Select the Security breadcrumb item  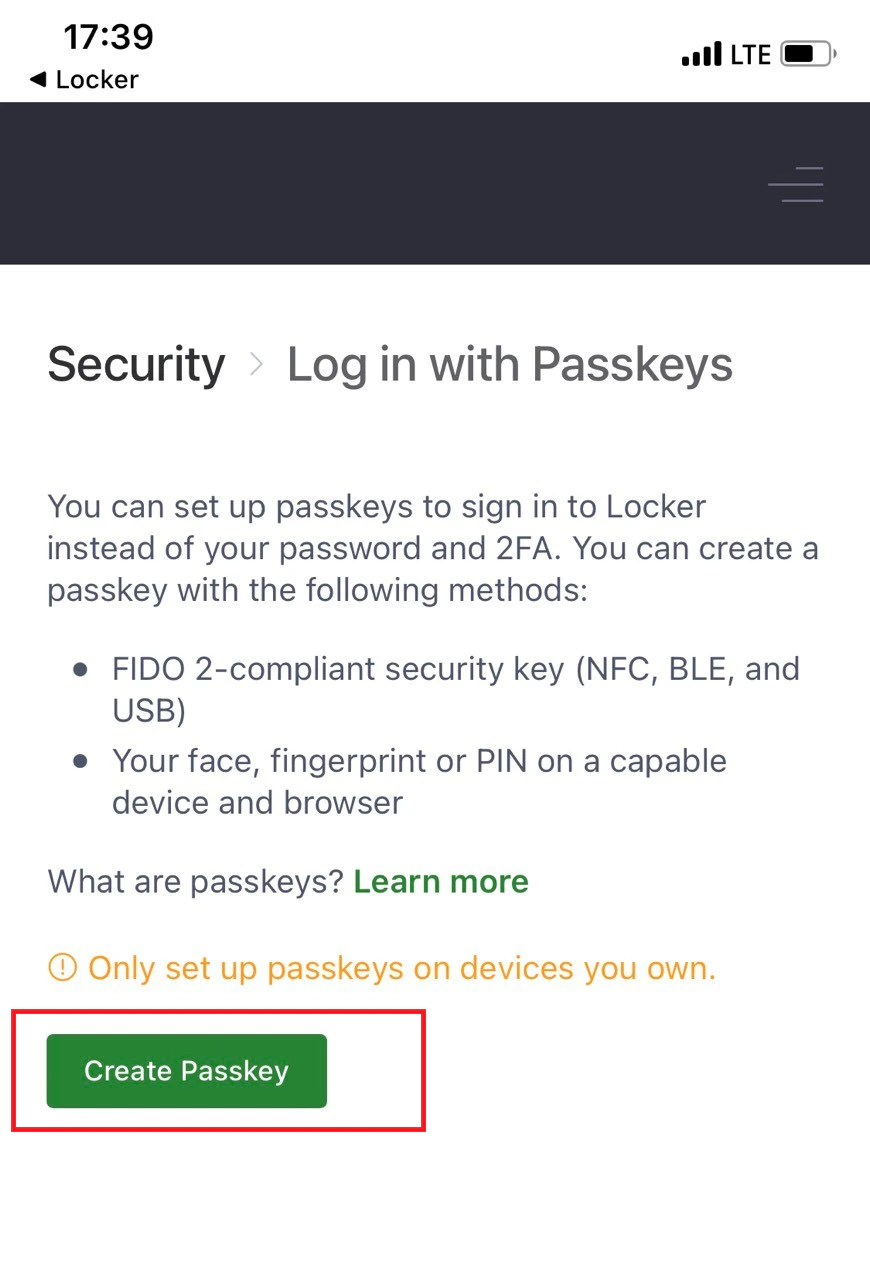[136, 364]
